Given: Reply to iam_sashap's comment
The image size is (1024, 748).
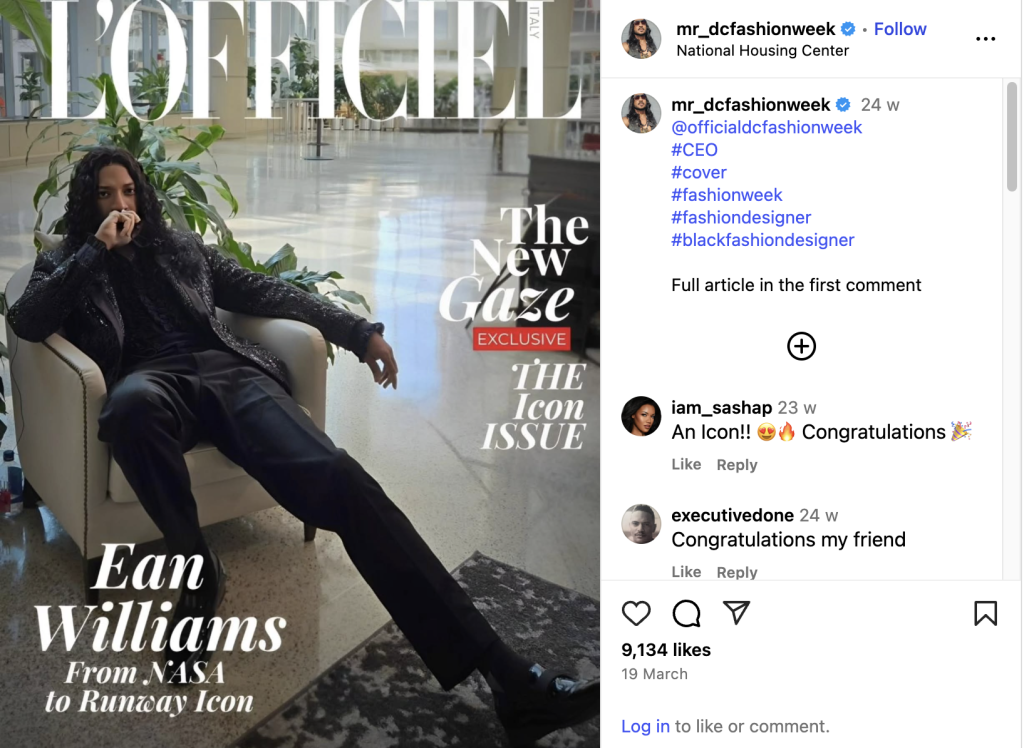Looking at the screenshot, I should pos(737,464).
